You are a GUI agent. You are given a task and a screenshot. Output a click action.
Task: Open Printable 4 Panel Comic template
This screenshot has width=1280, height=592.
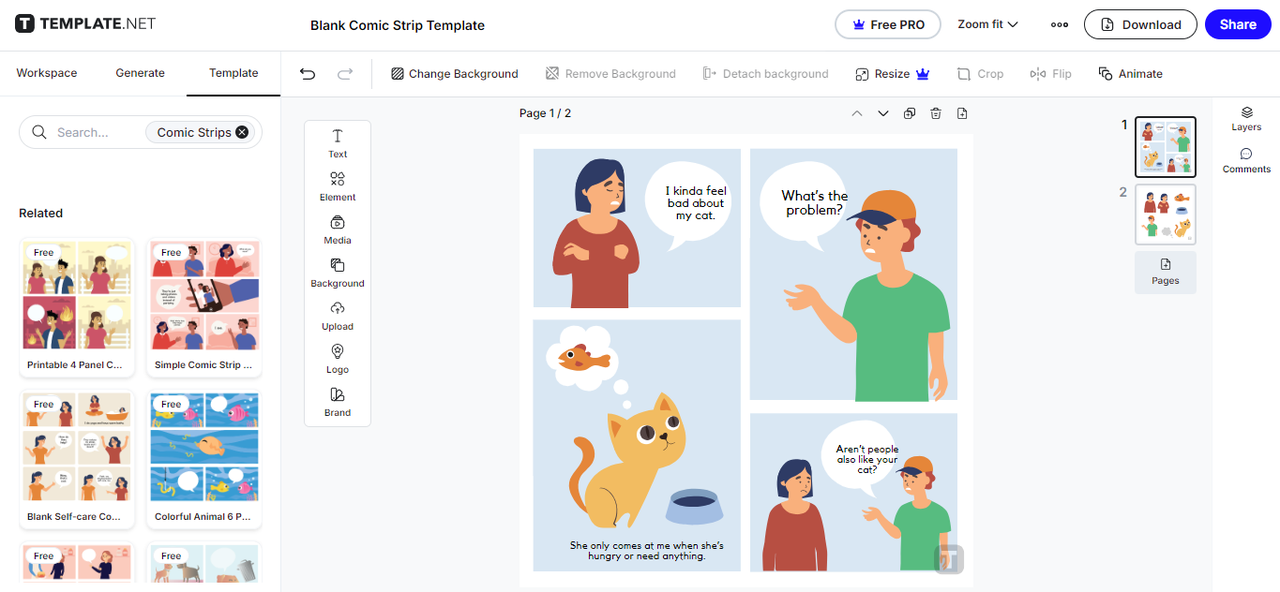pyautogui.click(x=77, y=308)
